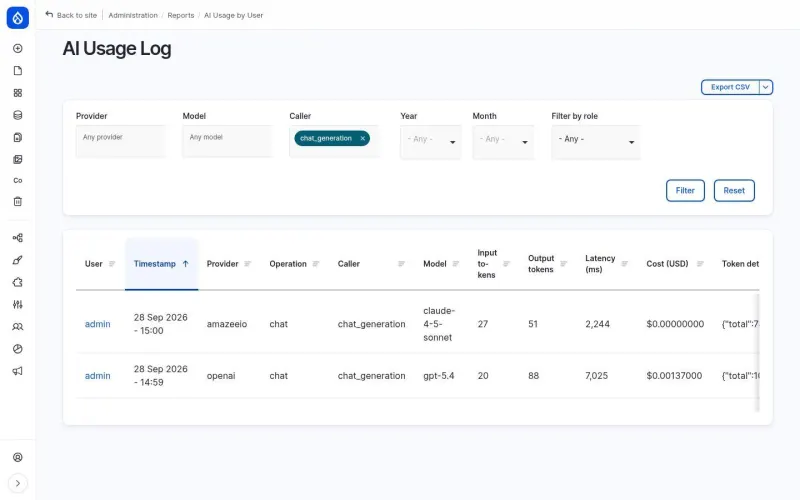The height and width of the screenshot is (500, 800).
Task: Open the People users sidebar icon
Action: pyautogui.click(x=17, y=327)
